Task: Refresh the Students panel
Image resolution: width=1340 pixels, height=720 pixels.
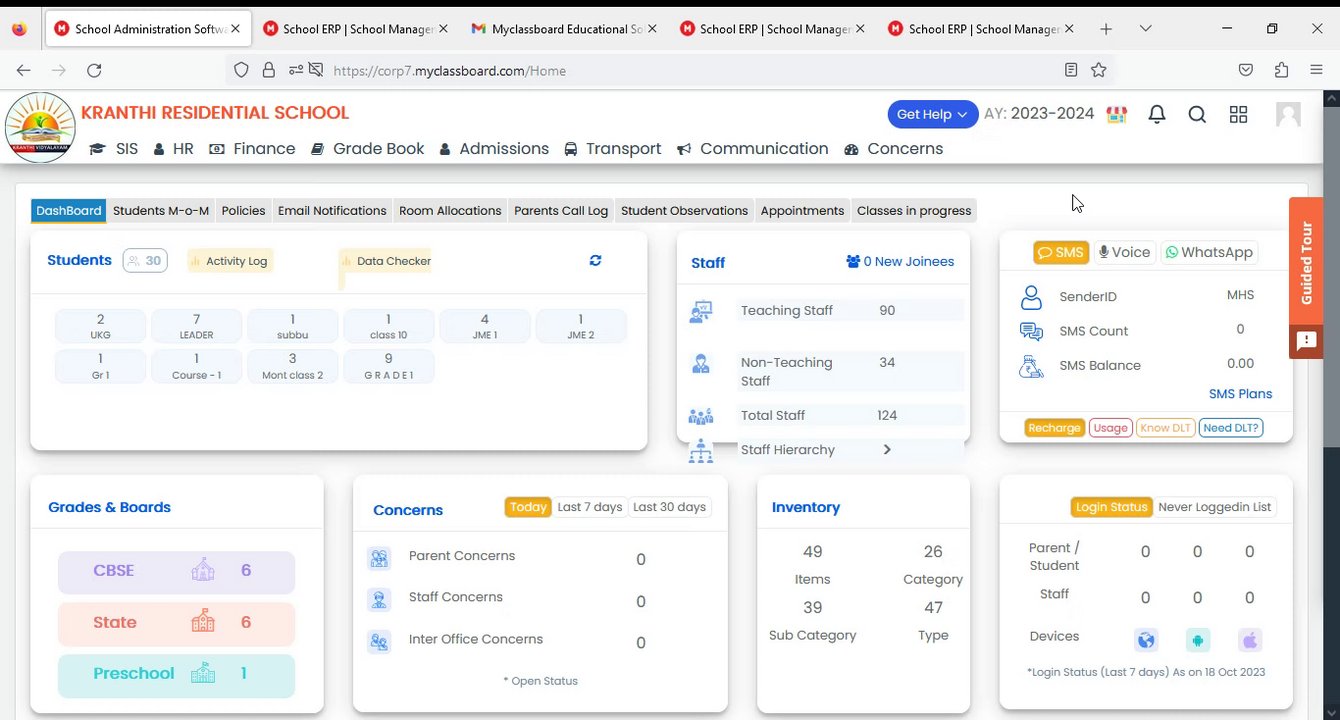Action: (595, 260)
